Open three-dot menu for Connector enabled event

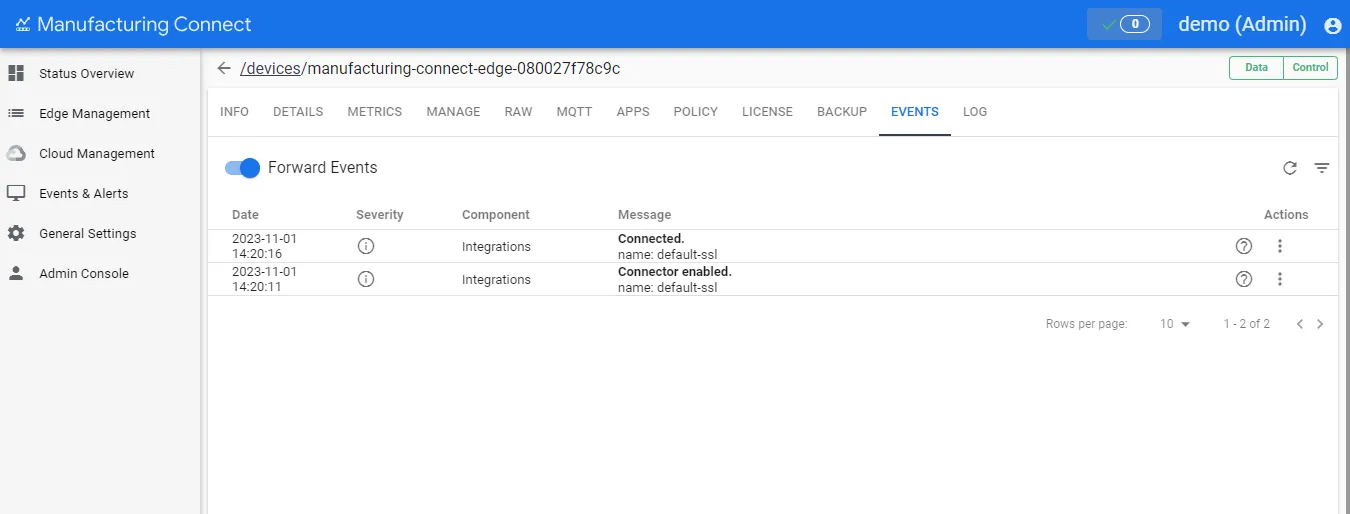pyautogui.click(x=1280, y=279)
